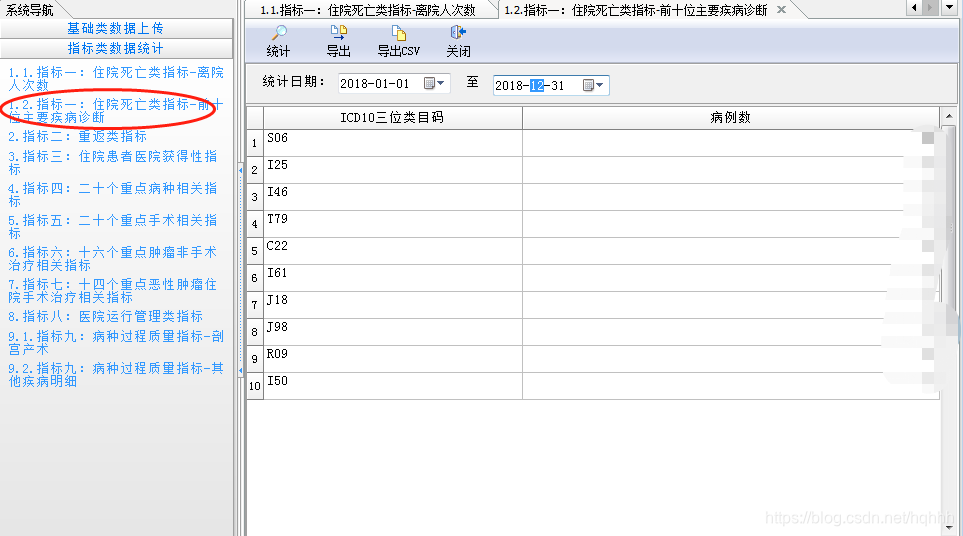Switch to tab 1.1 离院人次数

click(368, 10)
